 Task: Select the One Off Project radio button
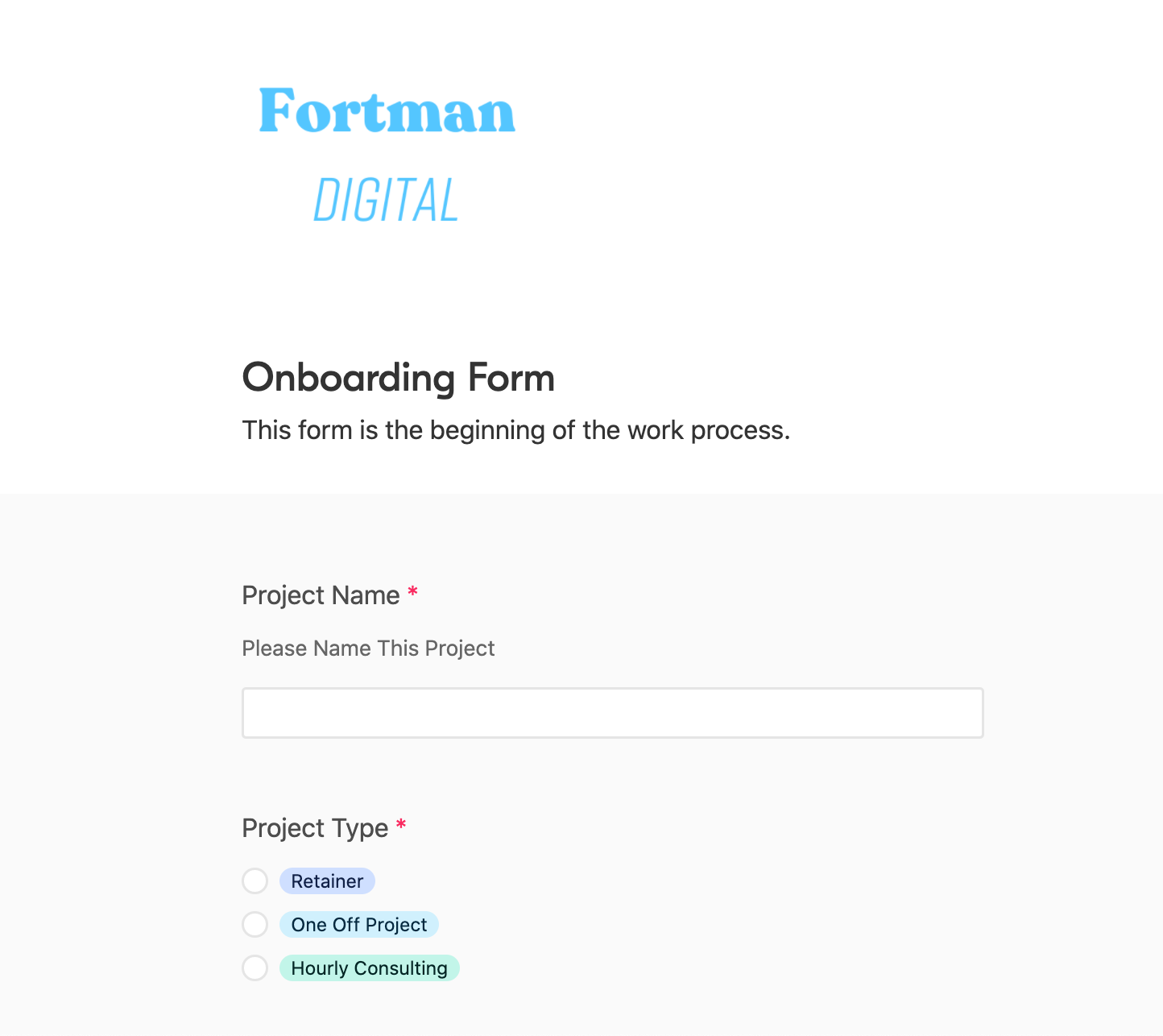tap(255, 924)
